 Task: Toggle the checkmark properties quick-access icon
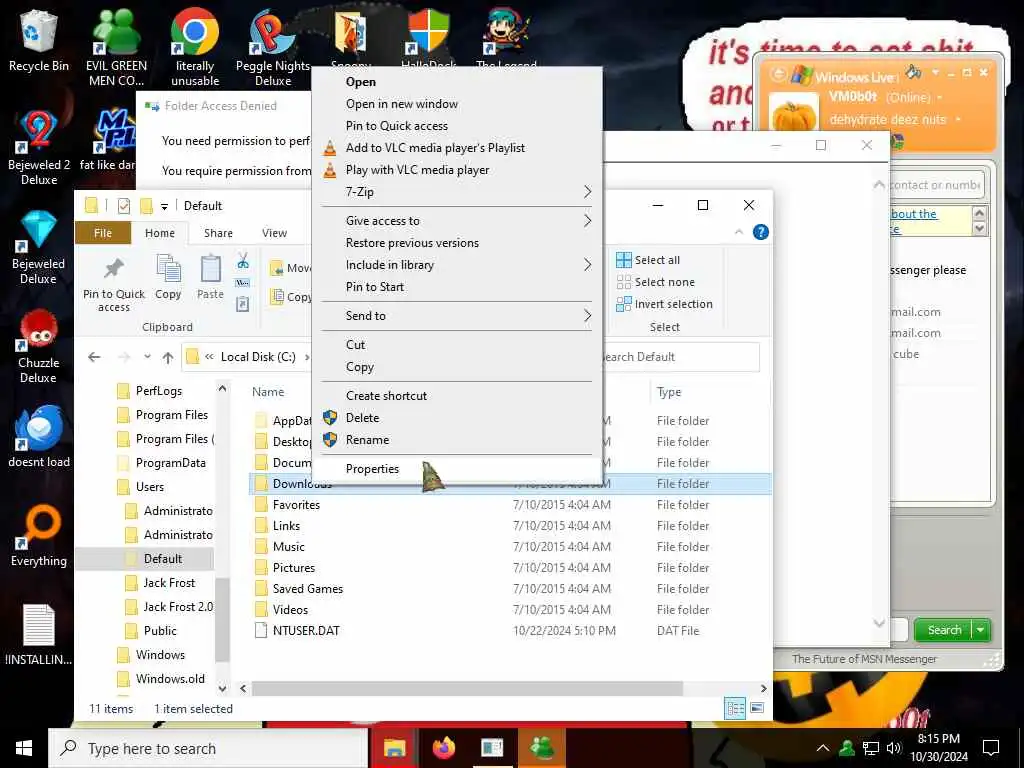[x=123, y=206]
